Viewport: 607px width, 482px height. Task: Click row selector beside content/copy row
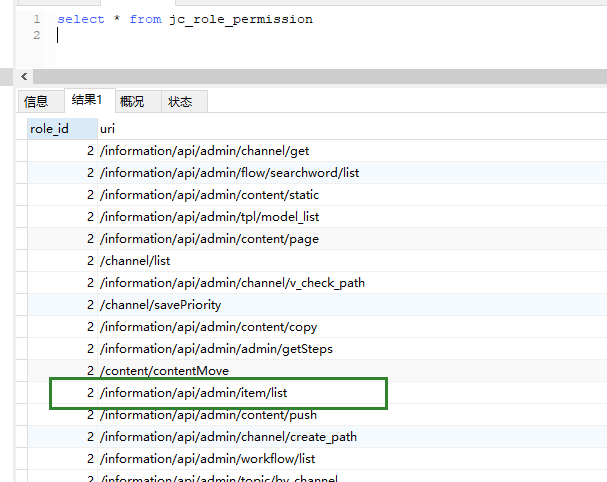click(22, 327)
